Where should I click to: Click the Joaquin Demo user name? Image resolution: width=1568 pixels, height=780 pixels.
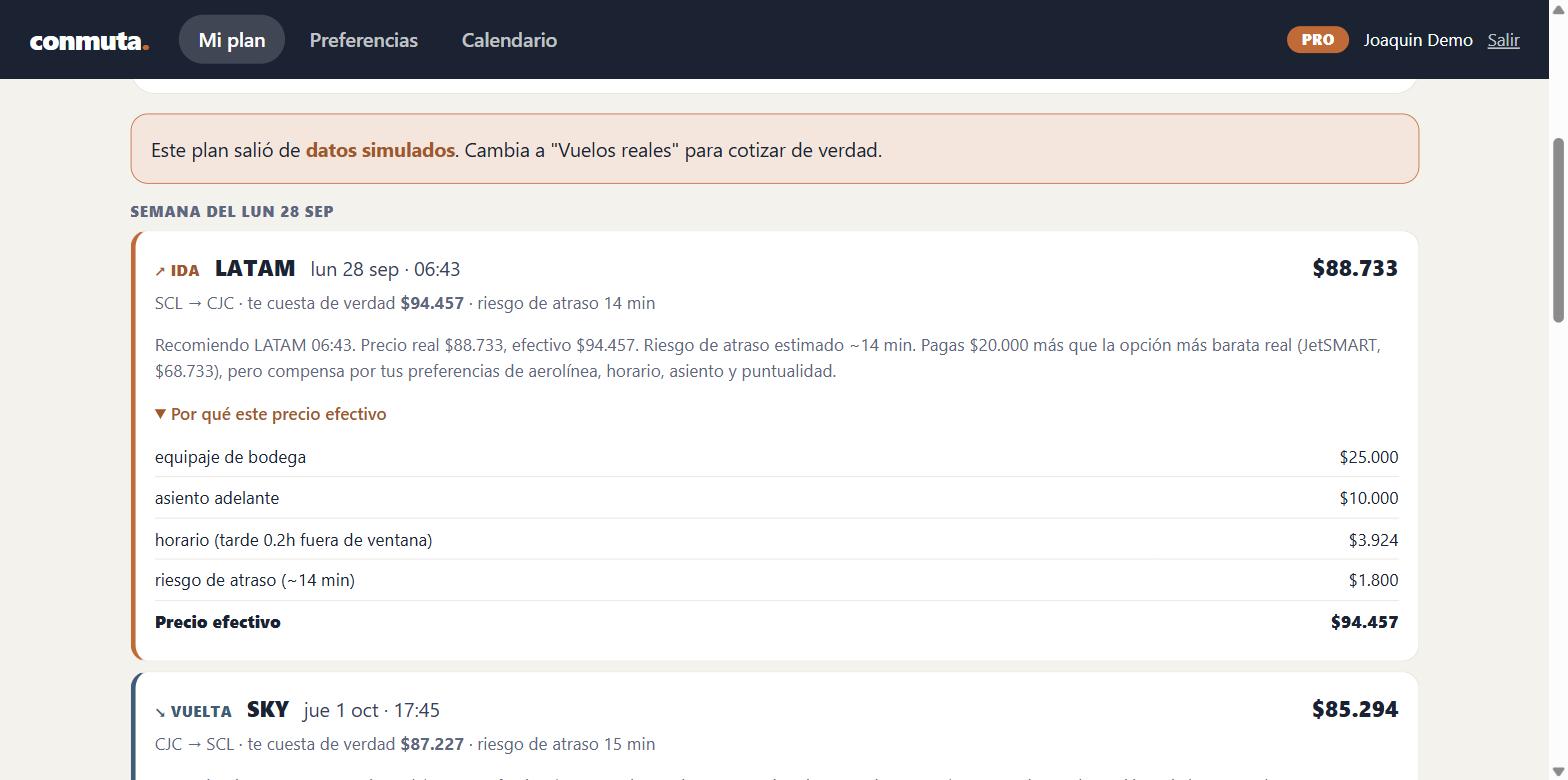(1418, 40)
